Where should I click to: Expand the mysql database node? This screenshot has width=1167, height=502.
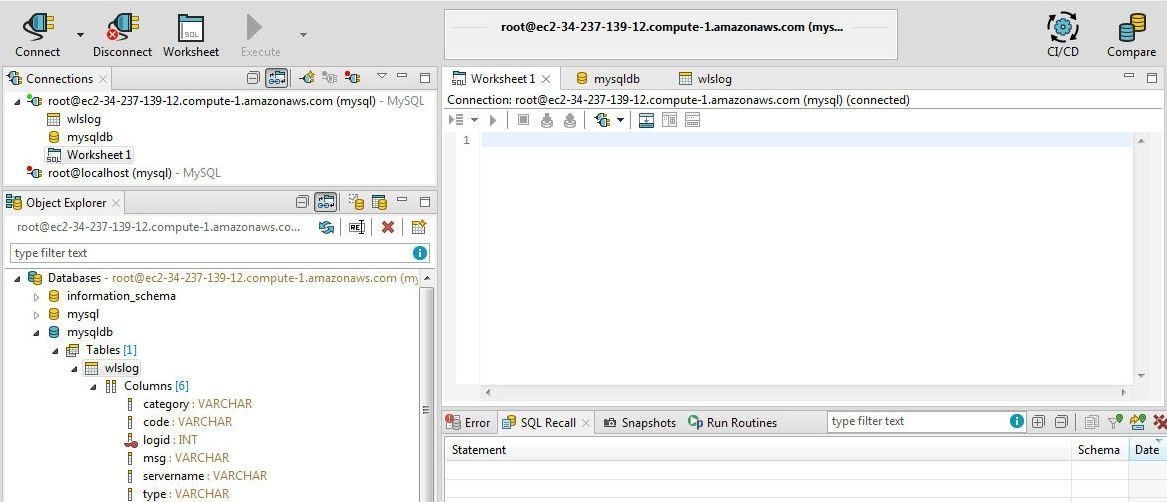[x=36, y=314]
